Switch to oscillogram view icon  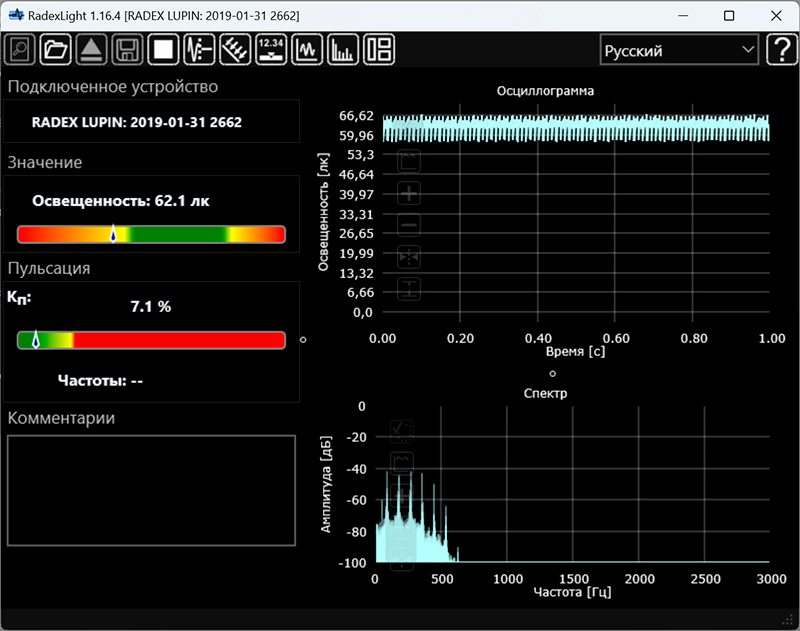306,49
